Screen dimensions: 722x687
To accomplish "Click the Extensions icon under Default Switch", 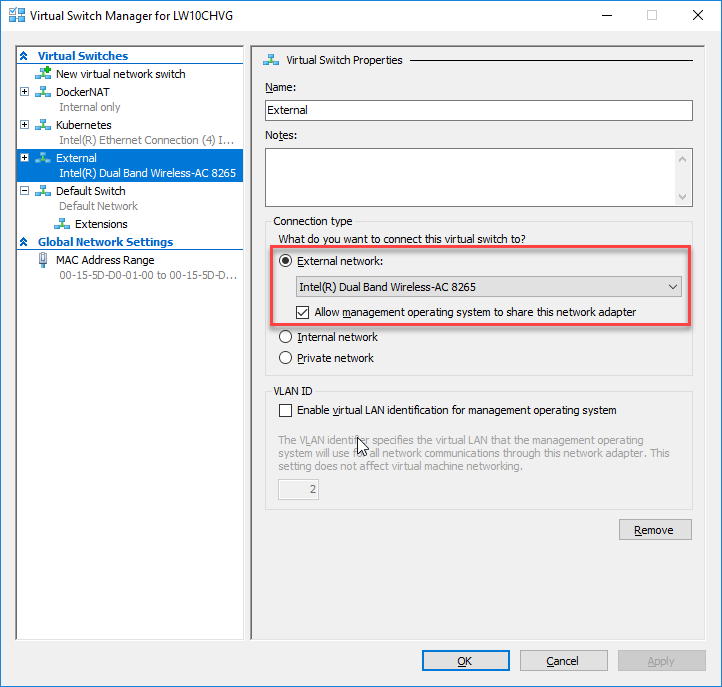I will [62, 224].
